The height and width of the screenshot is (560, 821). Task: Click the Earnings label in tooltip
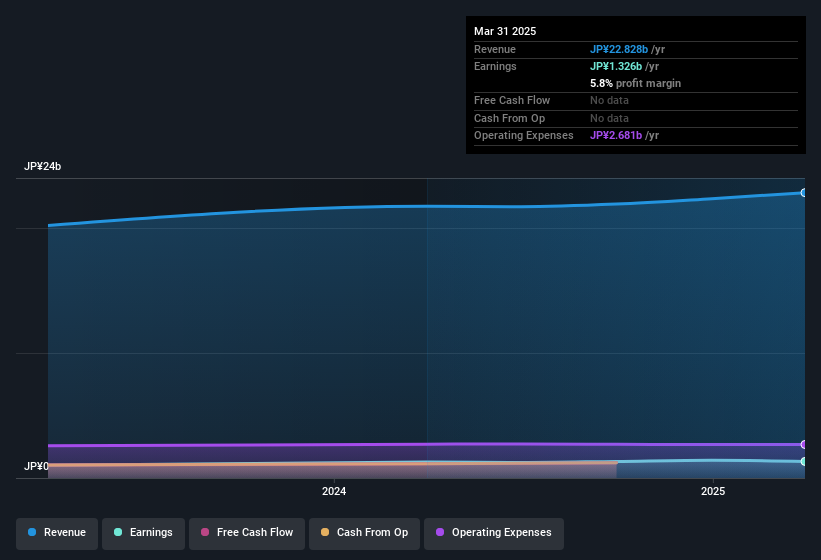pos(495,66)
